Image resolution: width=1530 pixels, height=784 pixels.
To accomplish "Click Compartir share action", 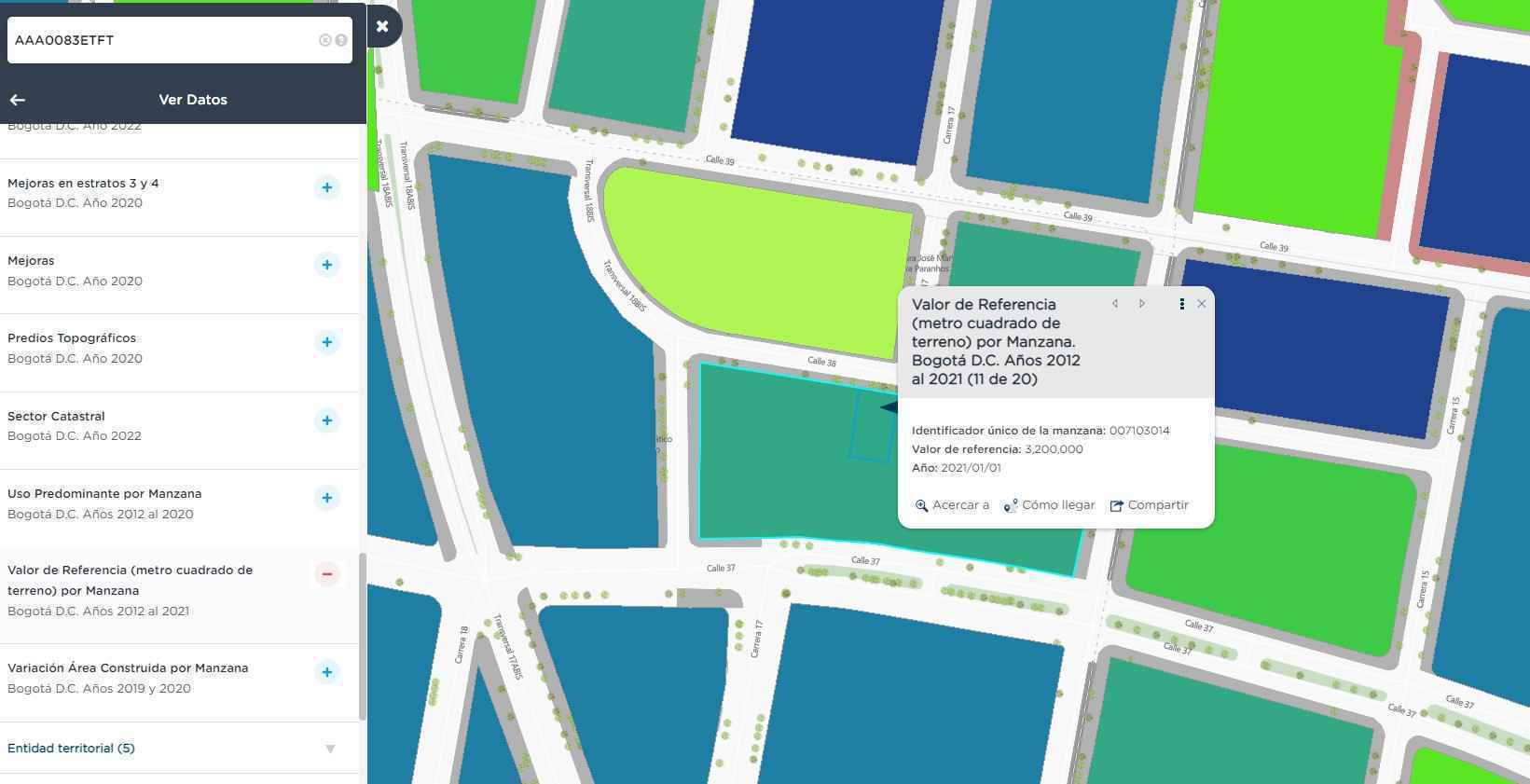I will coord(1149,505).
